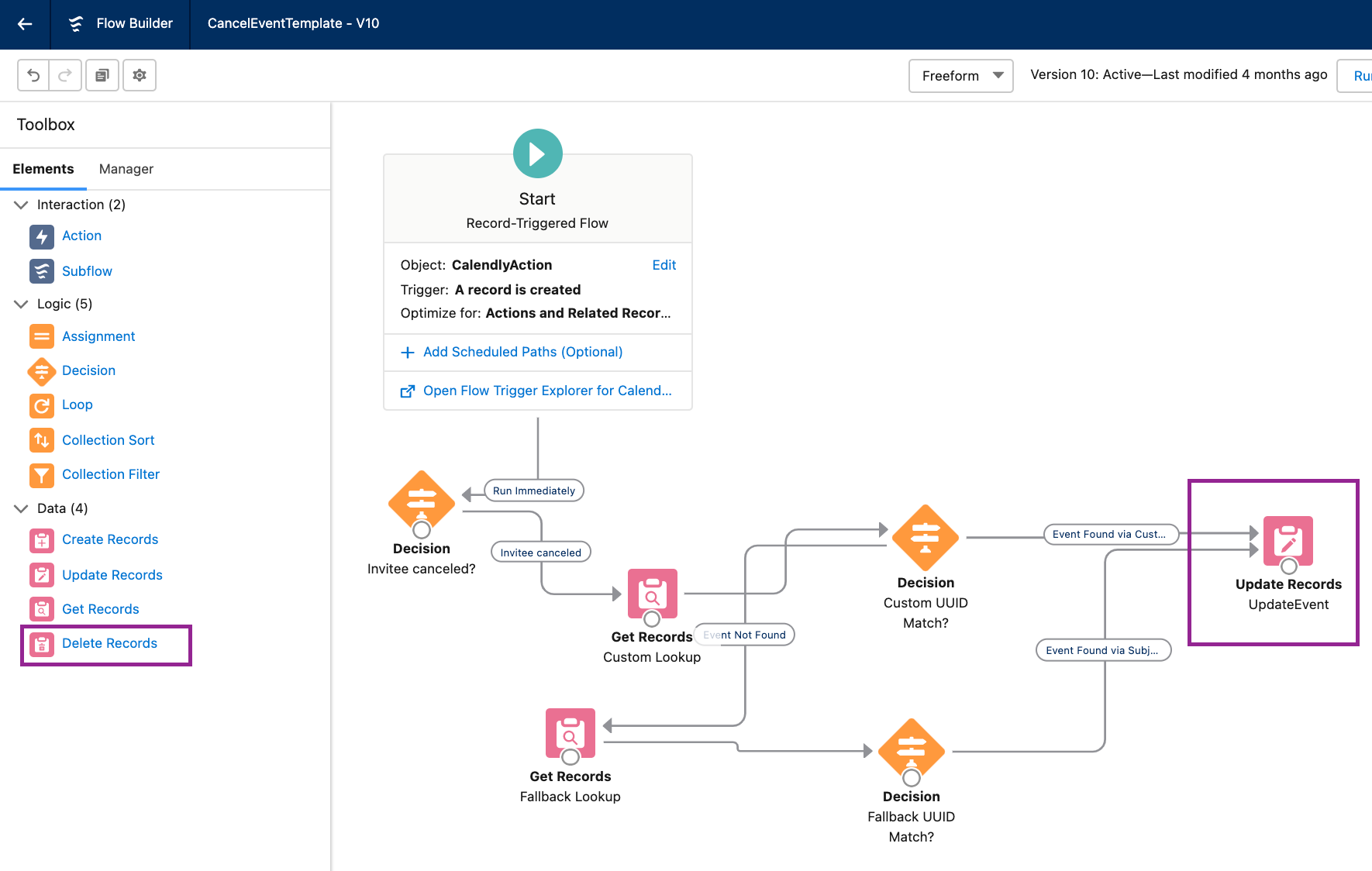Select the Loop element in the toolbox
This screenshot has width=1372, height=871.
coord(77,405)
